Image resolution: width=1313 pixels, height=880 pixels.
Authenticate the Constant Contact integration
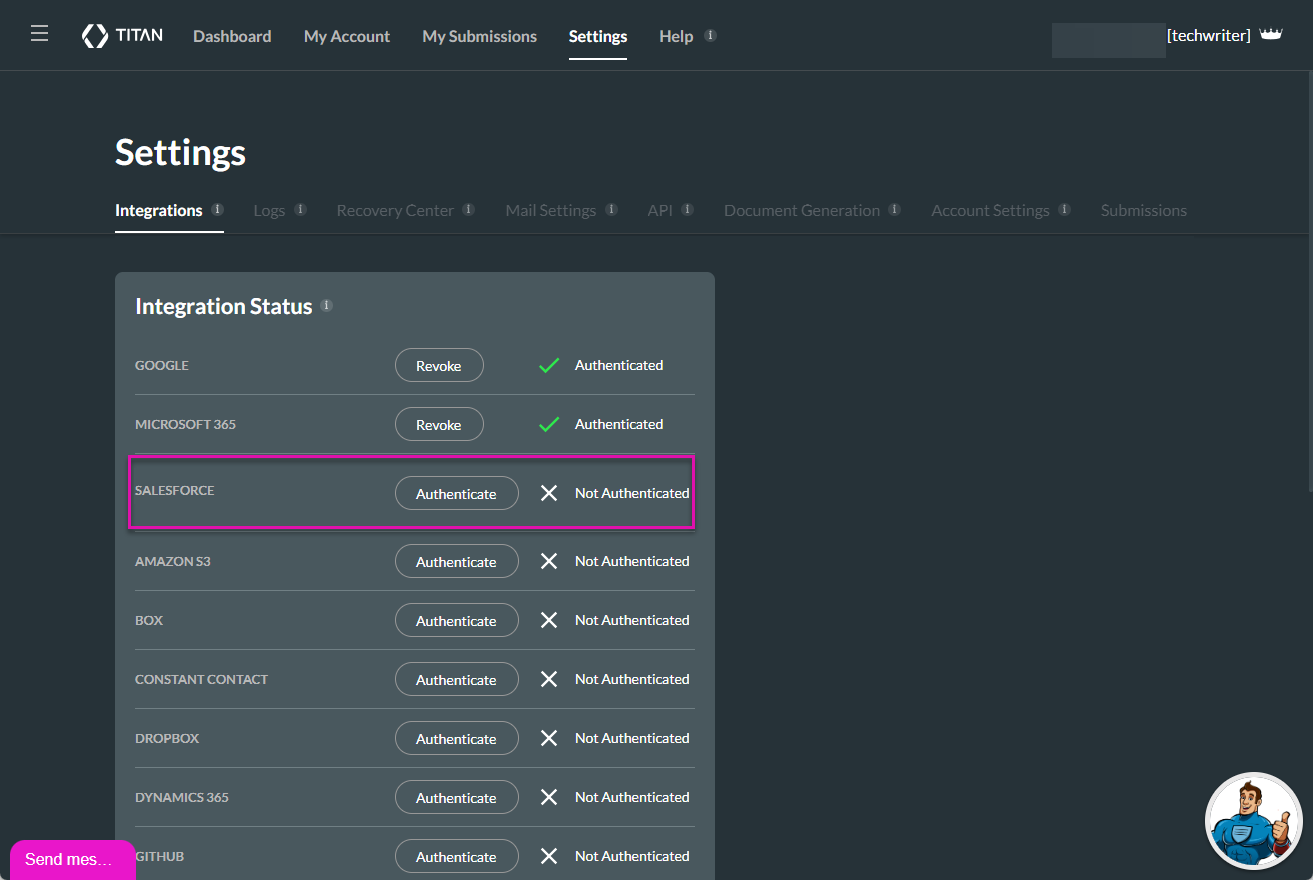(456, 679)
